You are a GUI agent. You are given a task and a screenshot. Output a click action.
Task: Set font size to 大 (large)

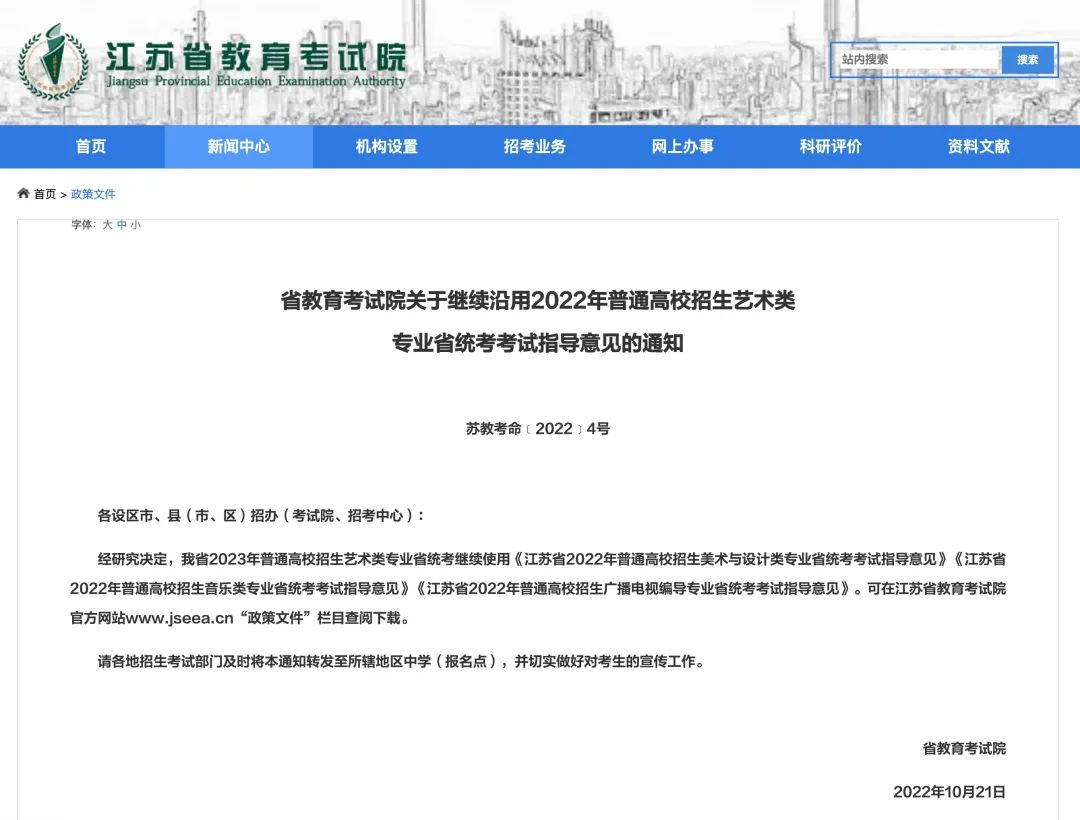tap(107, 225)
